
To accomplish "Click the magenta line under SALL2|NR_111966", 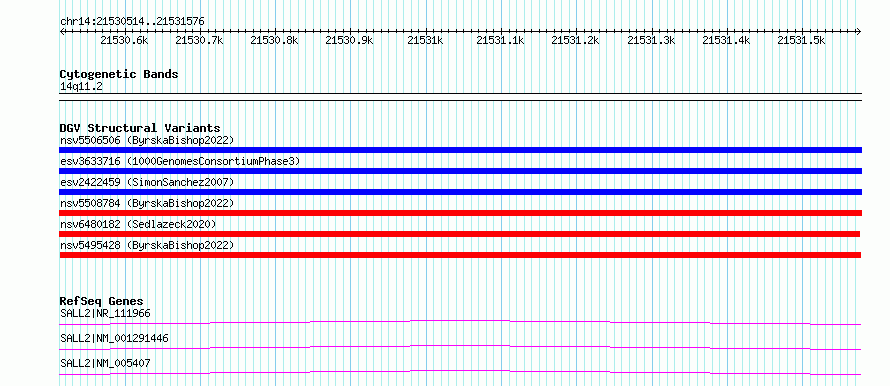I will 460,322.
